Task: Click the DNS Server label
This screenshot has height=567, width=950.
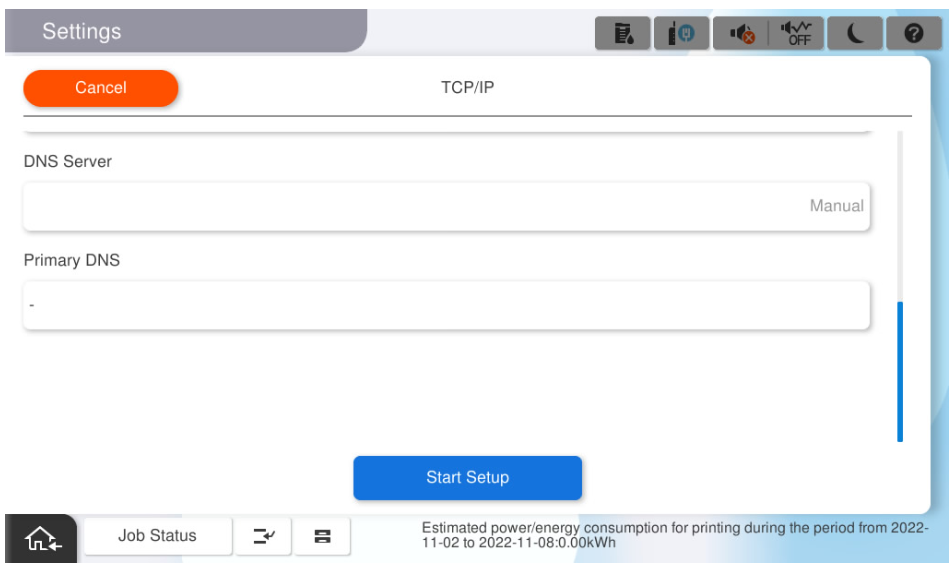Action: pyautogui.click(x=68, y=161)
